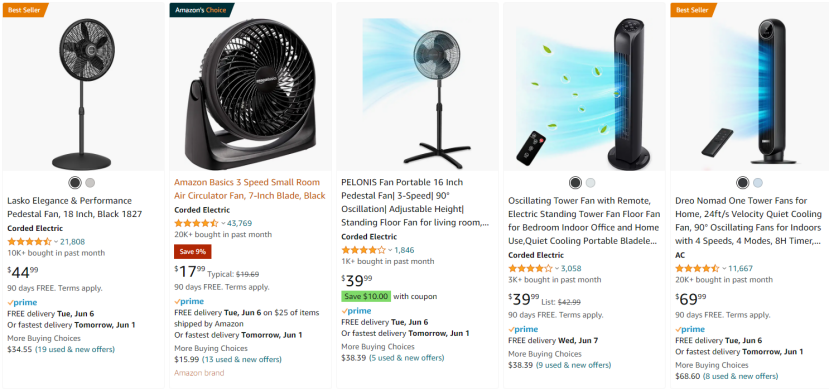The image size is (830, 390).
Task: Expand rating dropdown arrow beside 21,808 reviews
Action: [x=56, y=242]
